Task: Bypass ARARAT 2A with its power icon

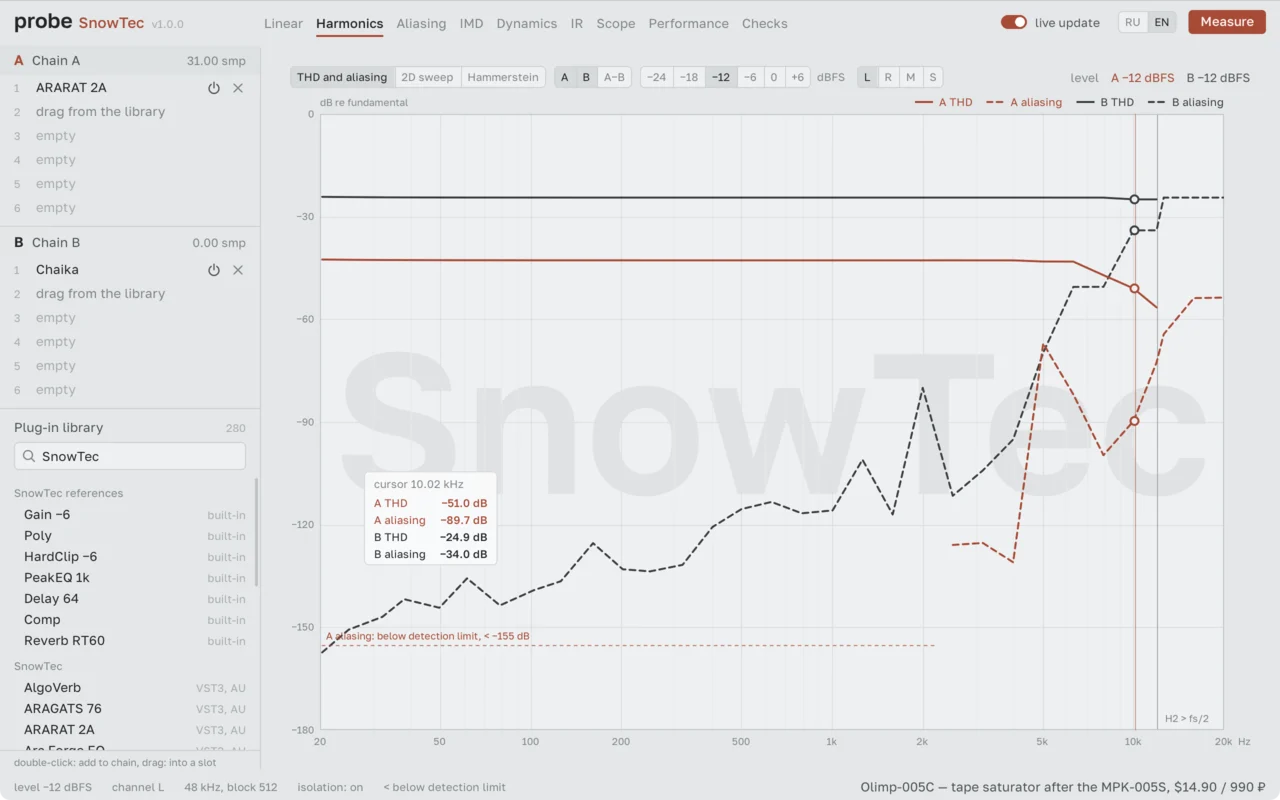Action: (x=214, y=88)
